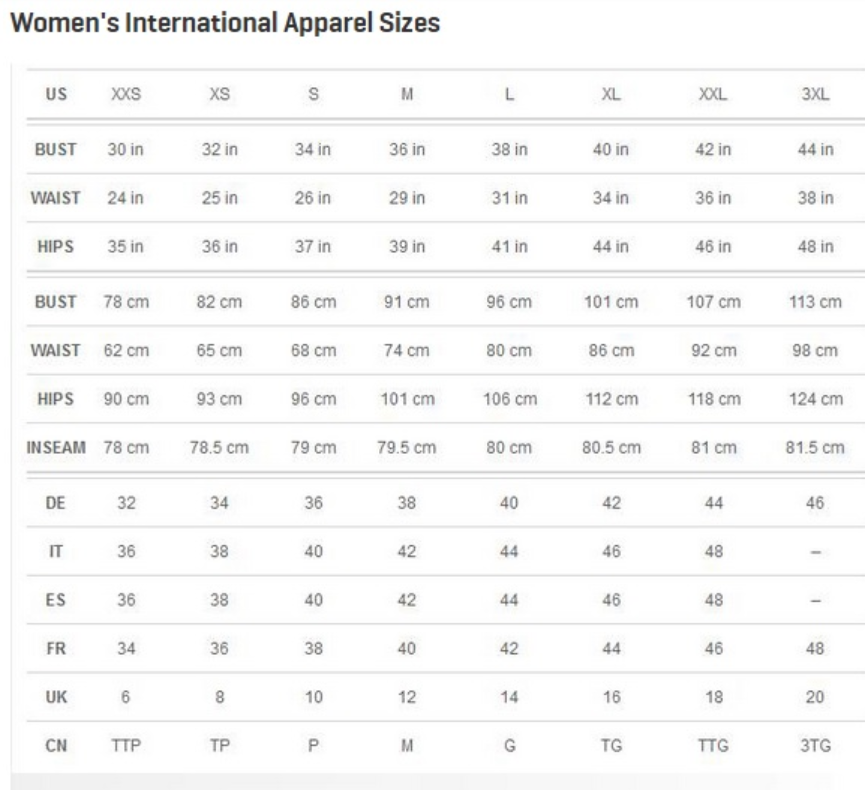
Task: Click the XXL size column header
Action: click(x=713, y=95)
